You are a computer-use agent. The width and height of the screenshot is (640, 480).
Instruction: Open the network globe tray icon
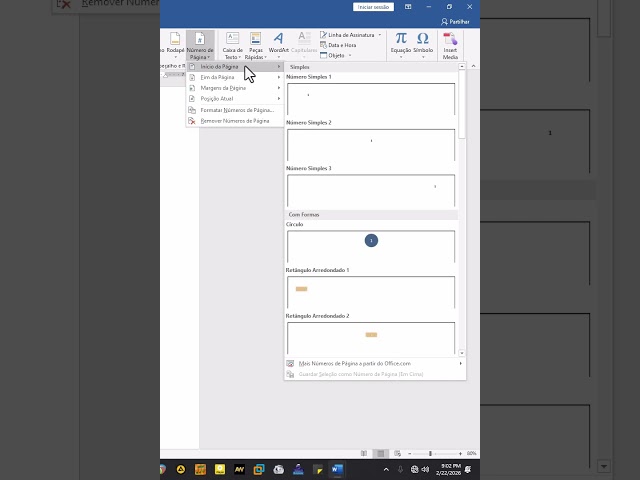click(415, 469)
